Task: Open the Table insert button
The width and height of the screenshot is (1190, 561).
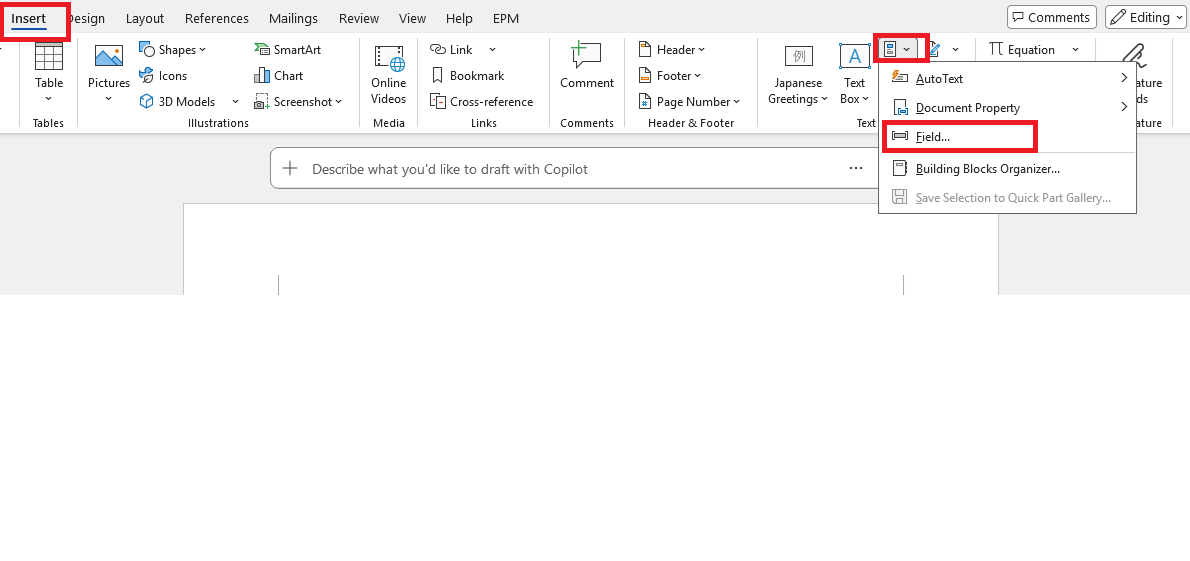Action: 49,74
